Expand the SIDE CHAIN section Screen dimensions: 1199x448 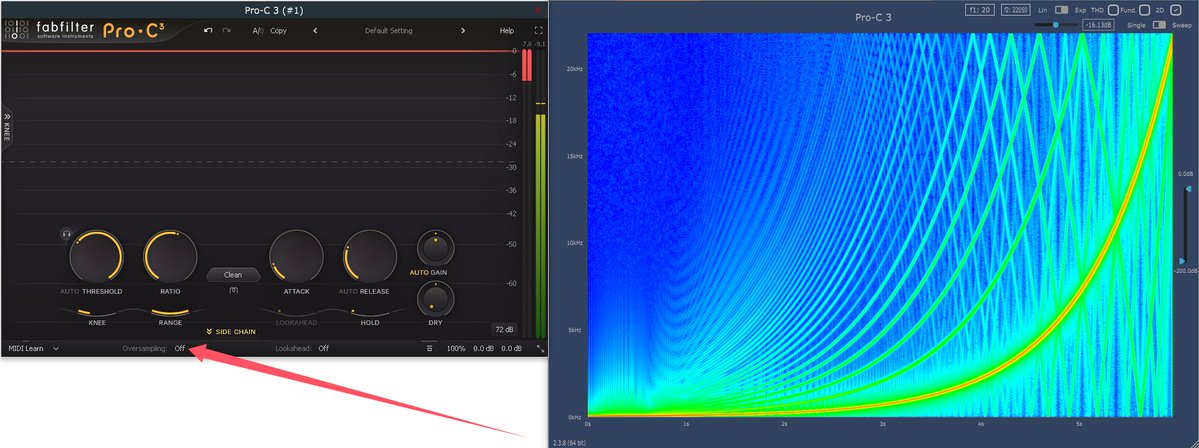pyautogui.click(x=230, y=332)
